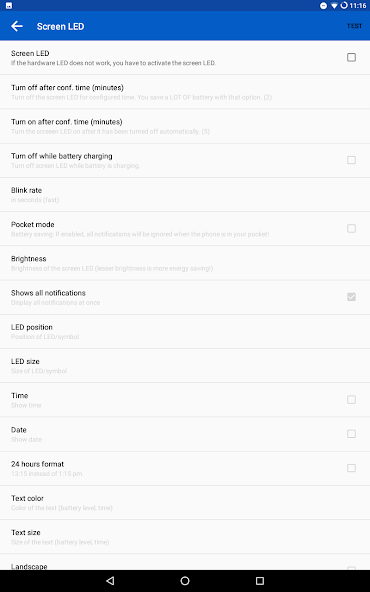The height and width of the screenshot is (592, 370).
Task: Toggle the 24 hours format checkbox
Action: coord(352,468)
